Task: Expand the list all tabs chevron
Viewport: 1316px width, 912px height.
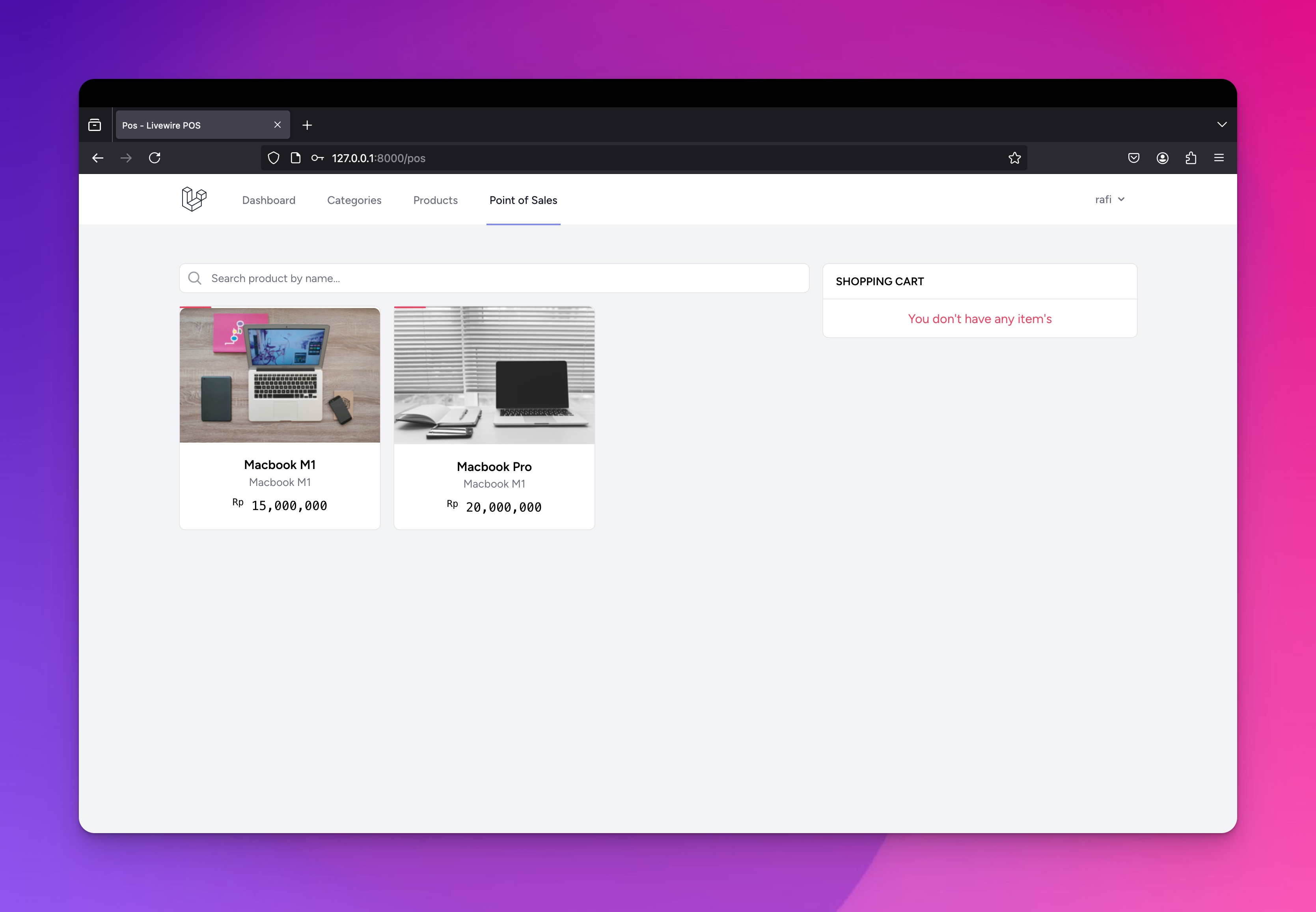Action: pos(1222,125)
